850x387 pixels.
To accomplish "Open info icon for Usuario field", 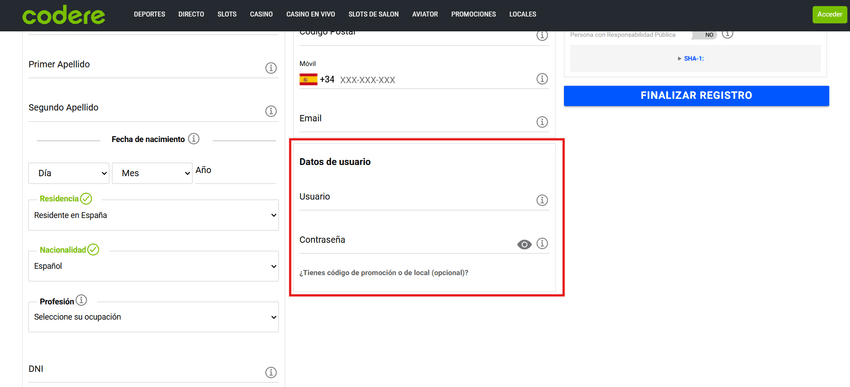I will 542,200.
